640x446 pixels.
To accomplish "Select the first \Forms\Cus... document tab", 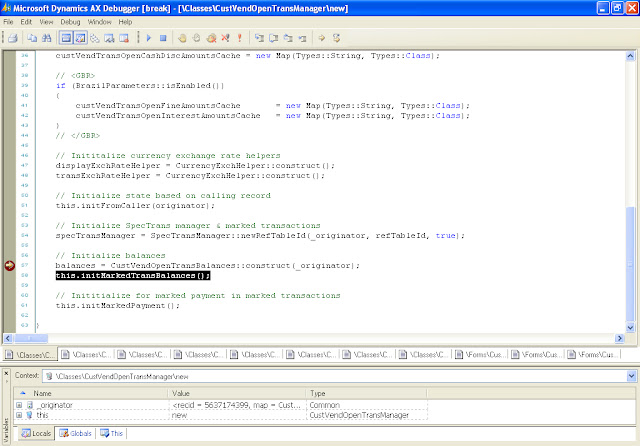I will tap(480, 355).
